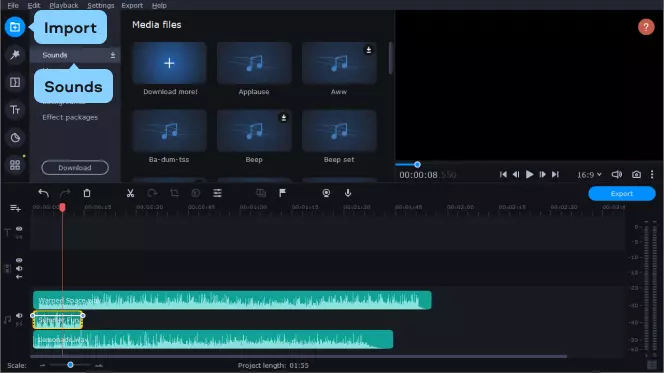664x373 pixels.
Task: Click the question mark help button
Action: [646, 27]
